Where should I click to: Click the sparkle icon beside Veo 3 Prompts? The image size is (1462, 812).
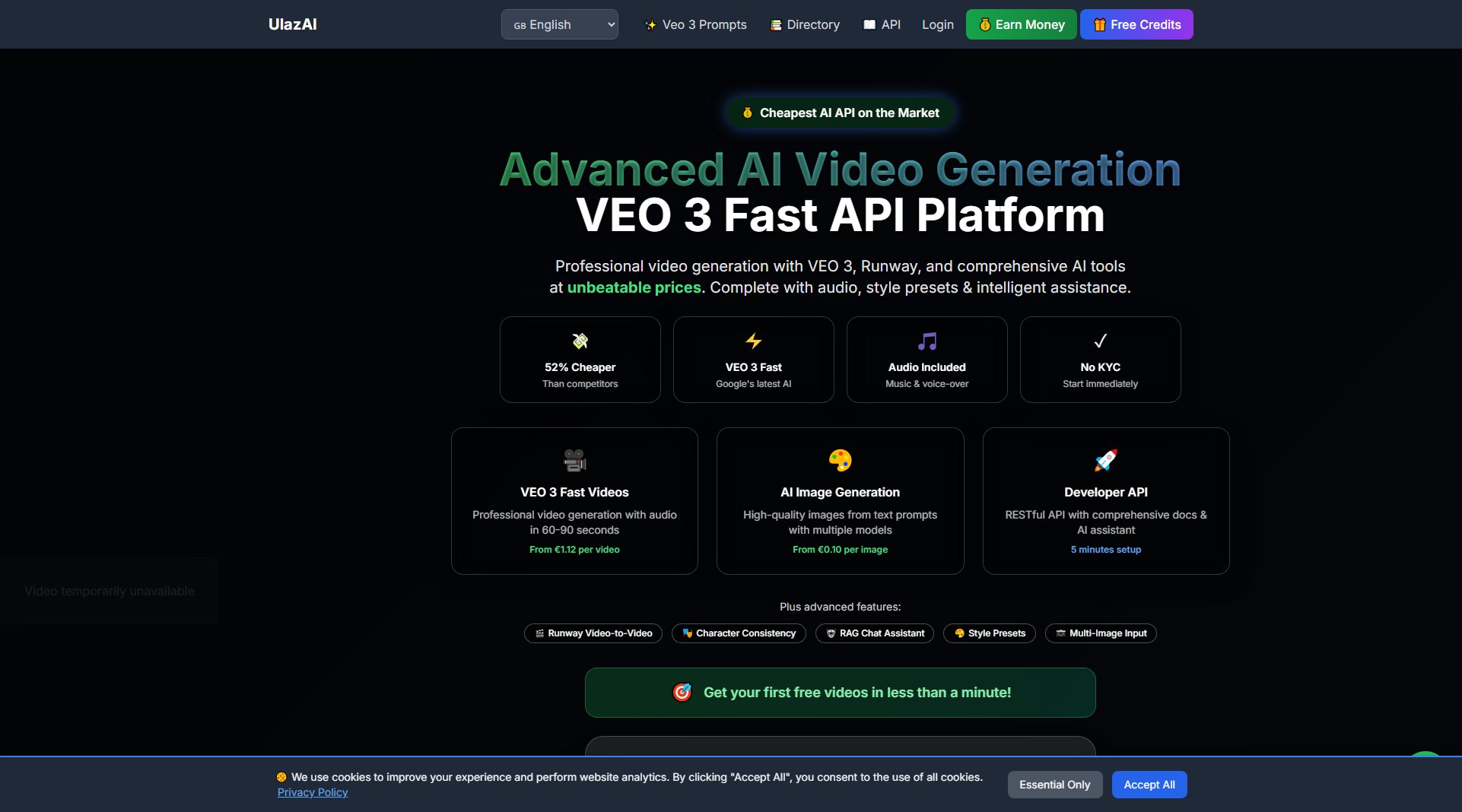650,24
